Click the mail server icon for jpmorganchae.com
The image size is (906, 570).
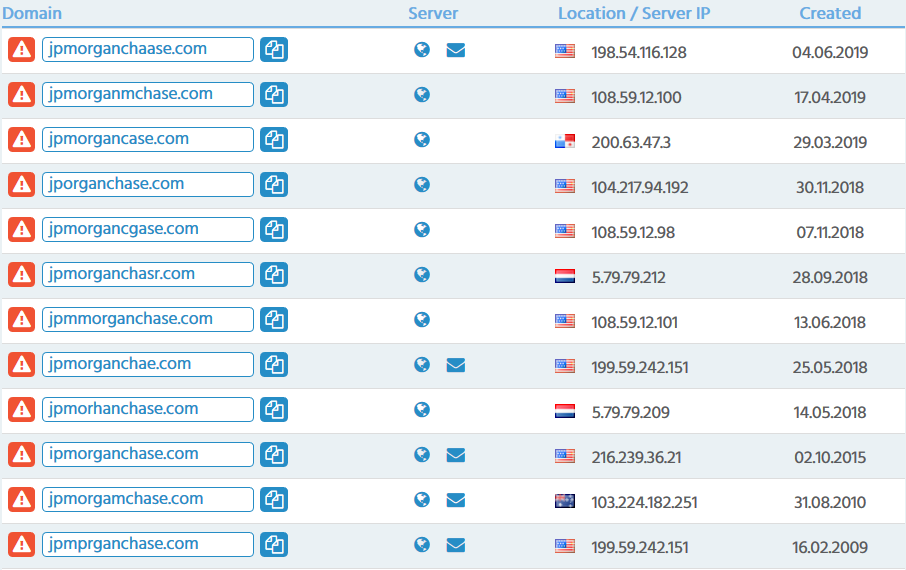tap(455, 365)
